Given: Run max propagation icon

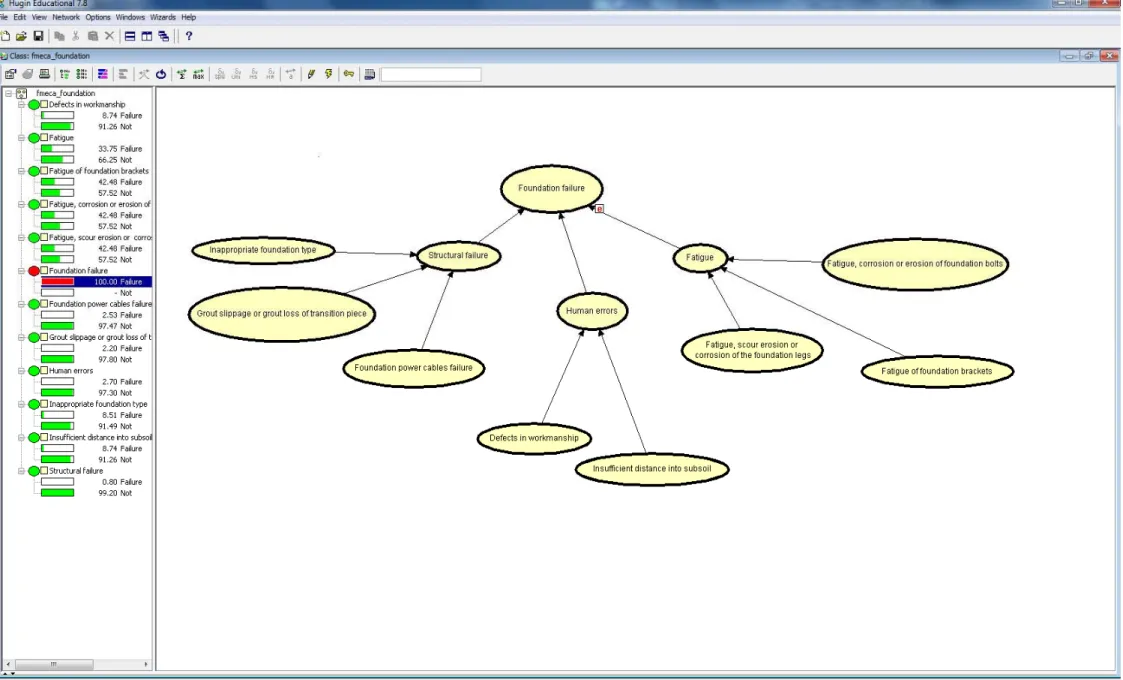Looking at the screenshot, I should pos(198,74).
